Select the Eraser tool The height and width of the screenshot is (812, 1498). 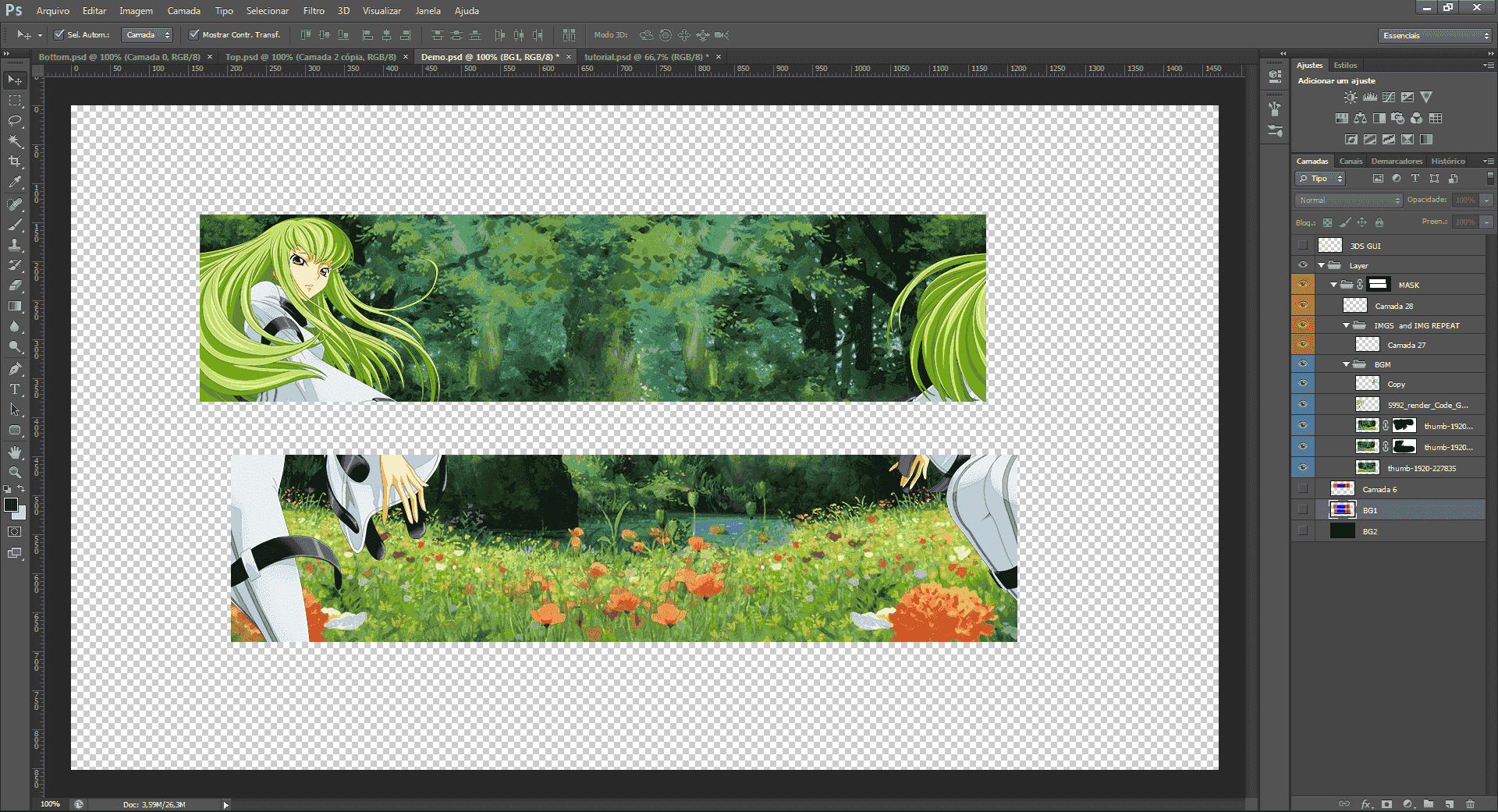click(x=15, y=285)
